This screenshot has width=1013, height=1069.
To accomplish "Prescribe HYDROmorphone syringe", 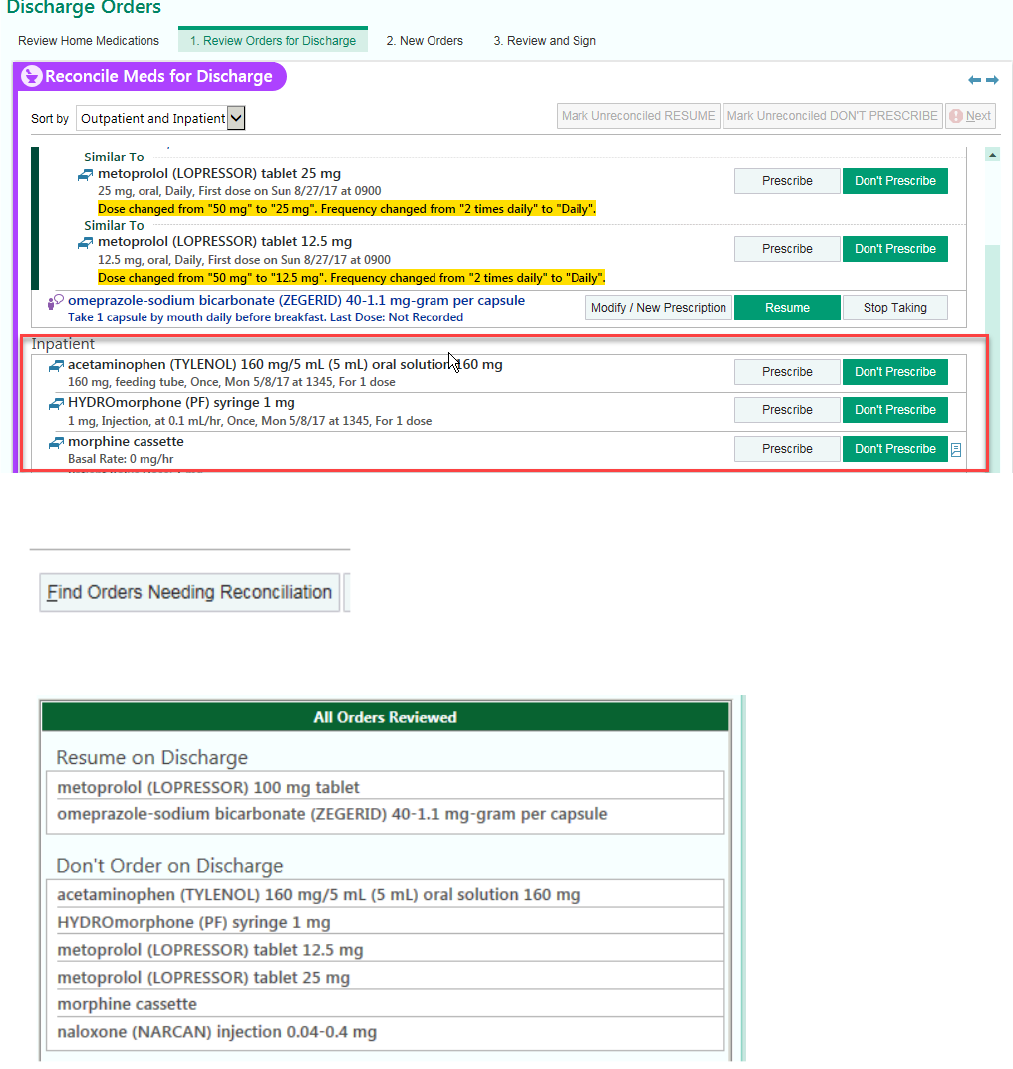I will pyautogui.click(x=787, y=410).
